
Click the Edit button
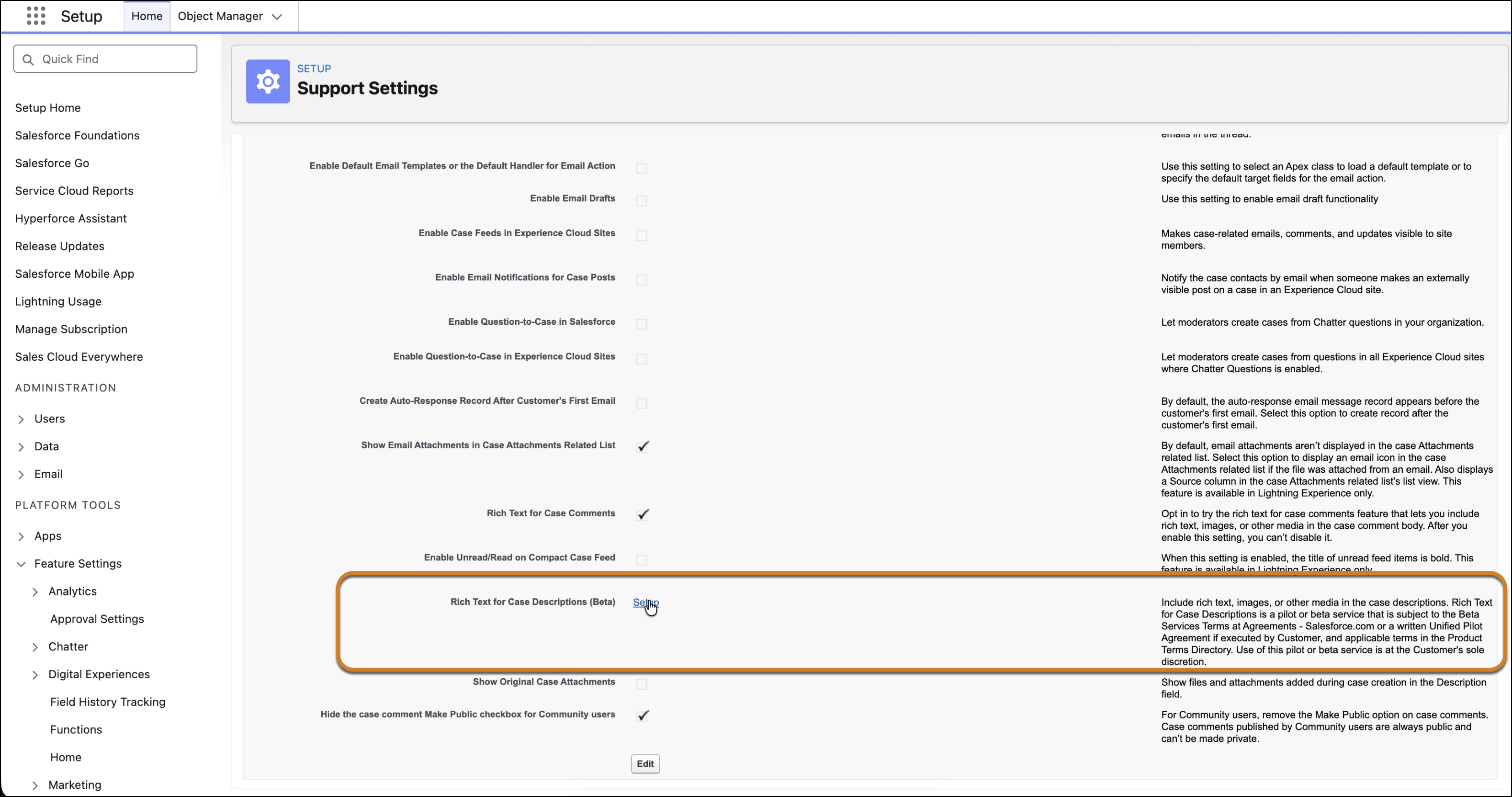[x=645, y=763]
